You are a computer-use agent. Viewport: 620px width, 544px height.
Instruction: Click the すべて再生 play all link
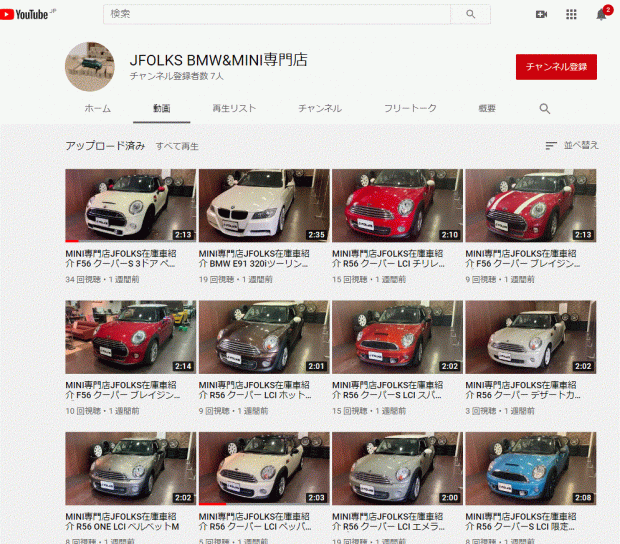click(x=177, y=146)
